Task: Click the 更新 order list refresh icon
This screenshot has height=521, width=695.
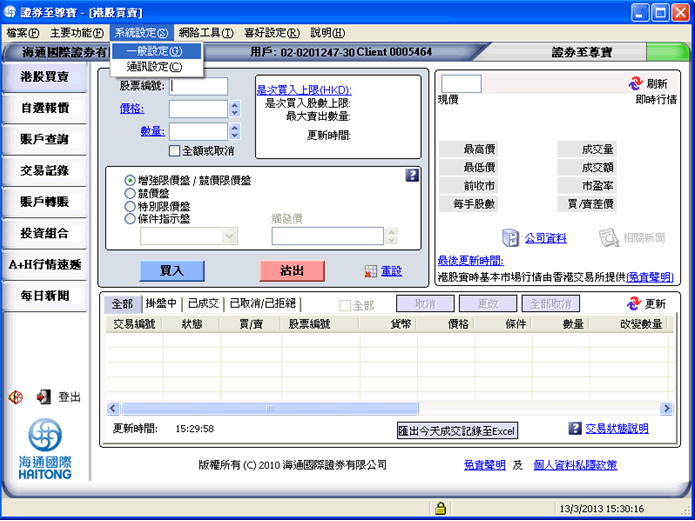Action: pyautogui.click(x=634, y=304)
